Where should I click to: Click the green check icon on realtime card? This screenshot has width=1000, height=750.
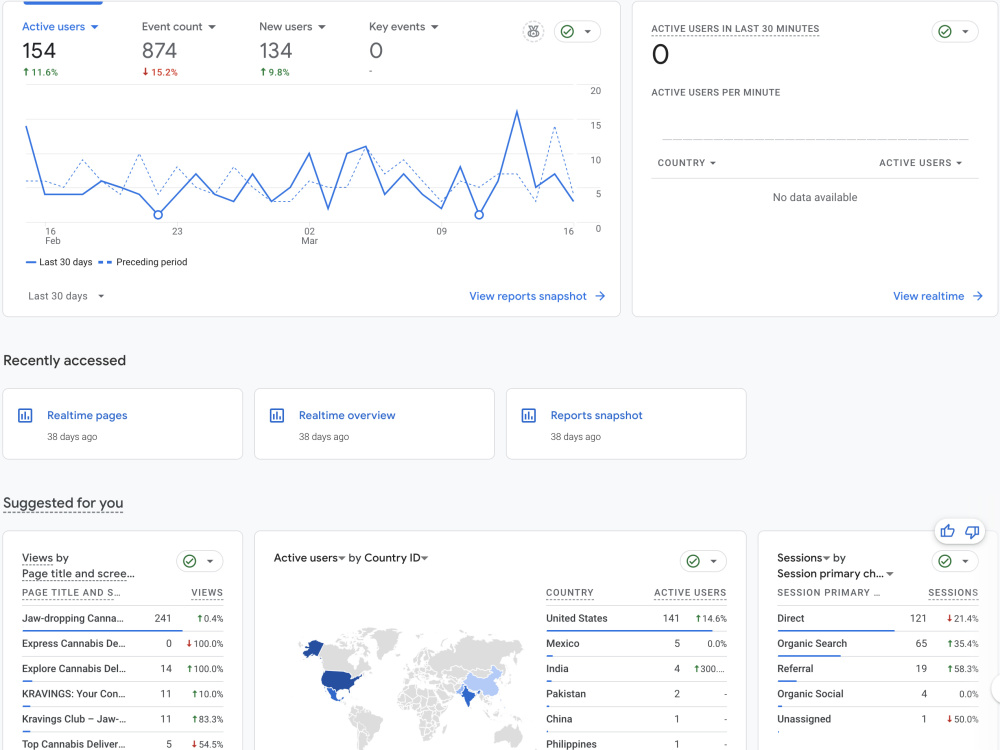945,31
